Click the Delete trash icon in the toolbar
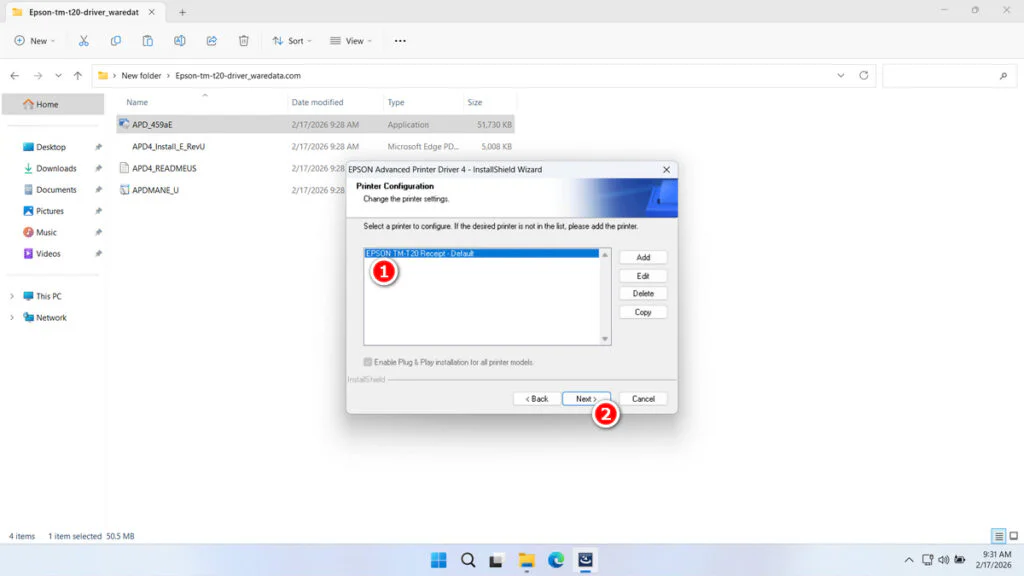 click(x=243, y=40)
